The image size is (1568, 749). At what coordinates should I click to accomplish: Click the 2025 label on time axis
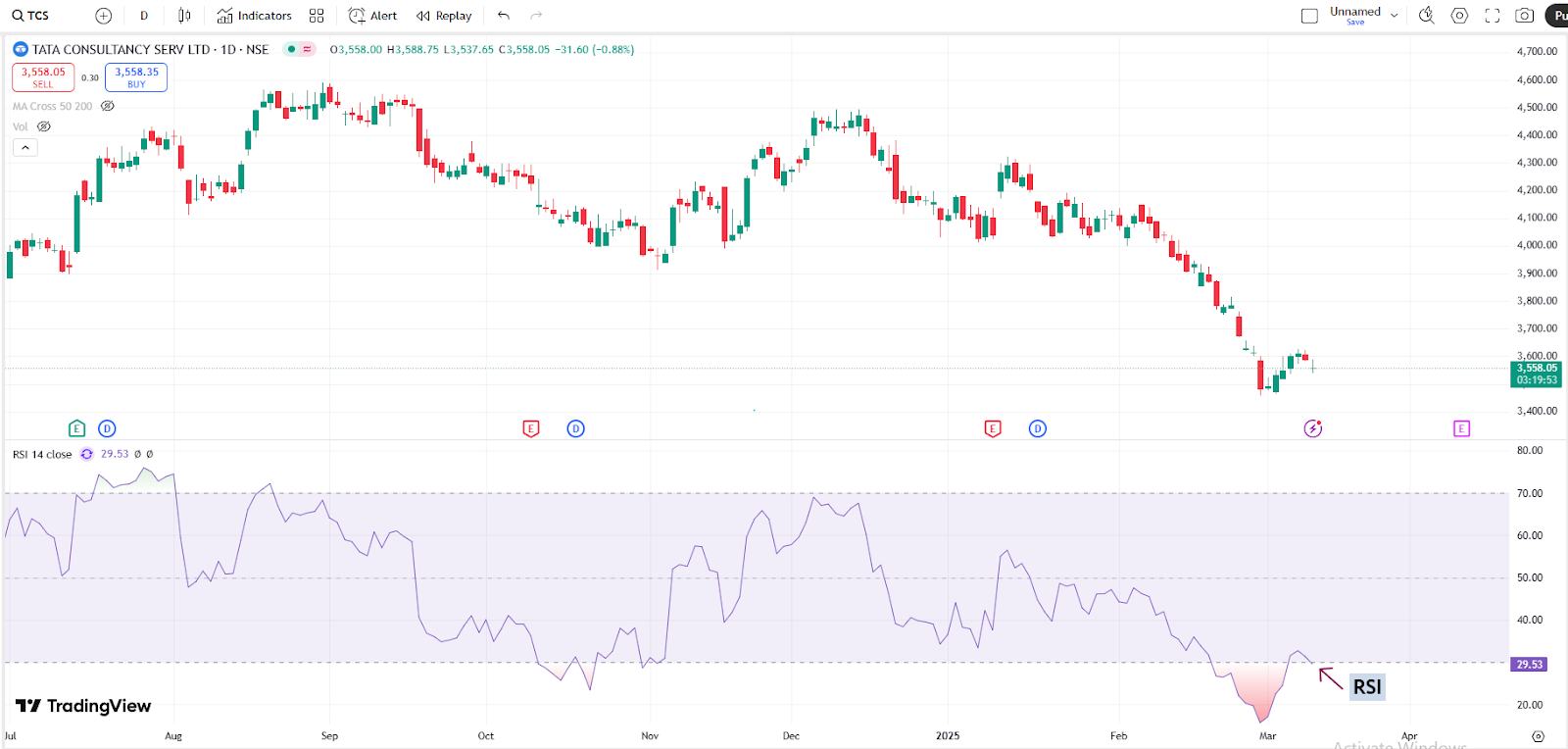(948, 735)
